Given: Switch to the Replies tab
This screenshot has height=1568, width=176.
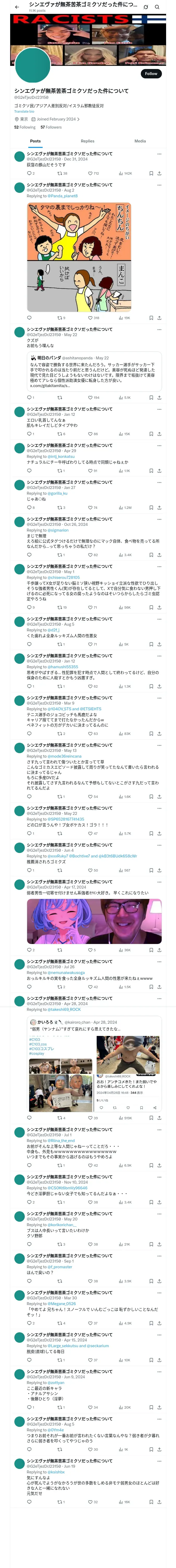Looking at the screenshot, I should coord(87,141).
